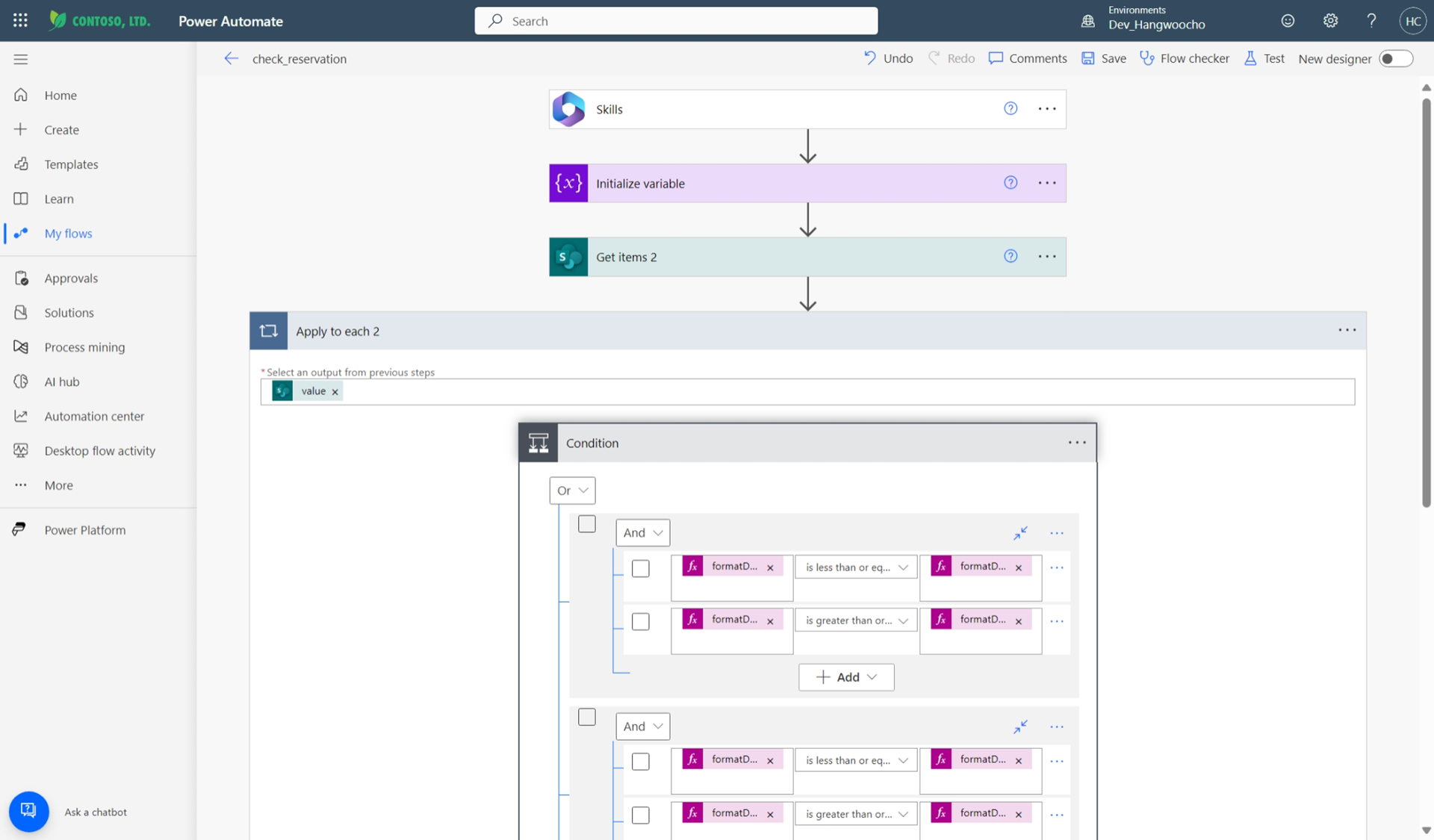Open the second And logic dropdown
Image resolution: width=1434 pixels, height=840 pixels.
(642, 727)
